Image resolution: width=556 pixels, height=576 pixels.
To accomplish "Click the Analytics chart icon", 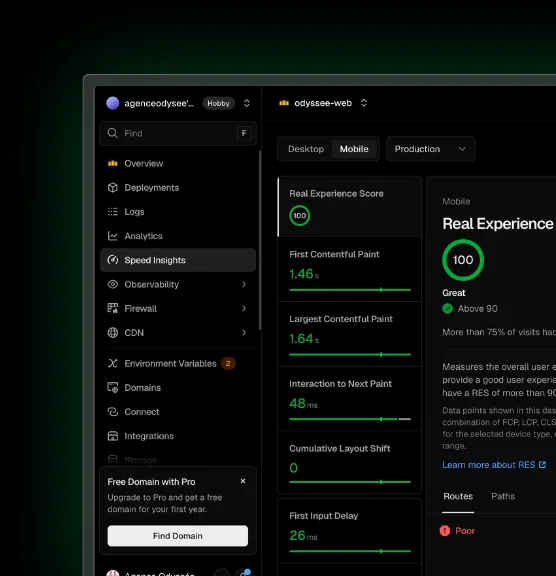I will [x=113, y=236].
